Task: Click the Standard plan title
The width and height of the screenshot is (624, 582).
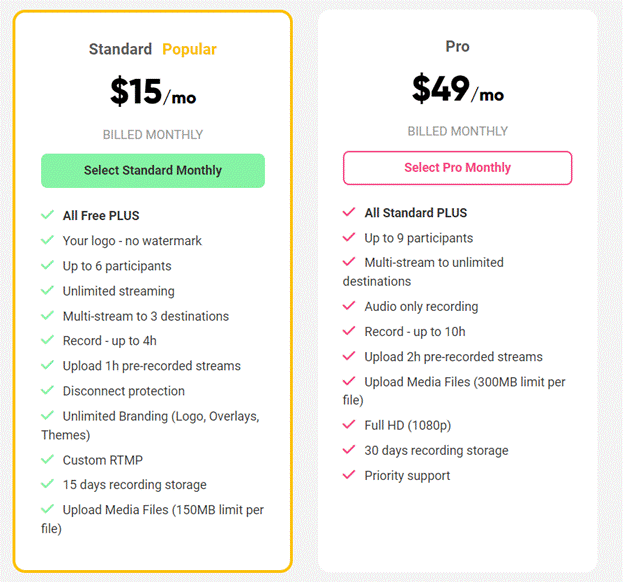Action: pyautogui.click(x=120, y=49)
